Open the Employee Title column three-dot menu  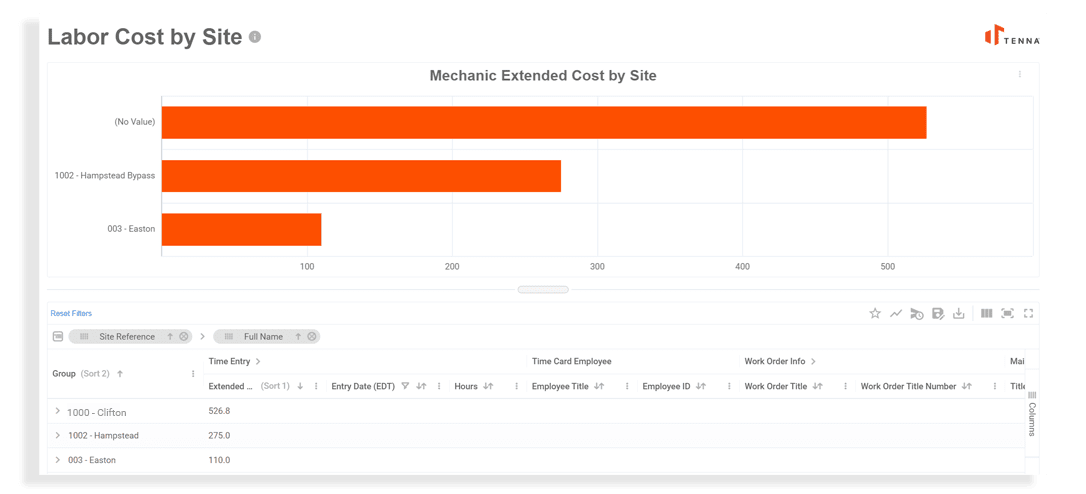click(627, 386)
